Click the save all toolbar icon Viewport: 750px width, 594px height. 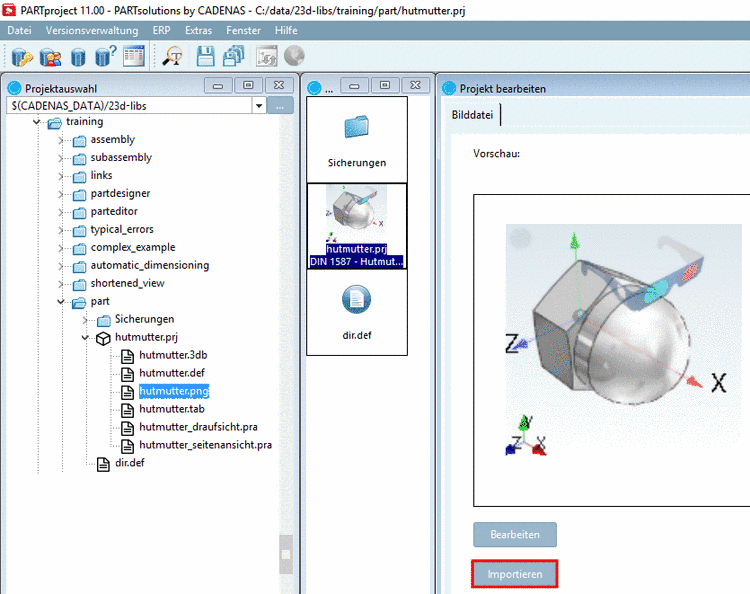[233, 56]
